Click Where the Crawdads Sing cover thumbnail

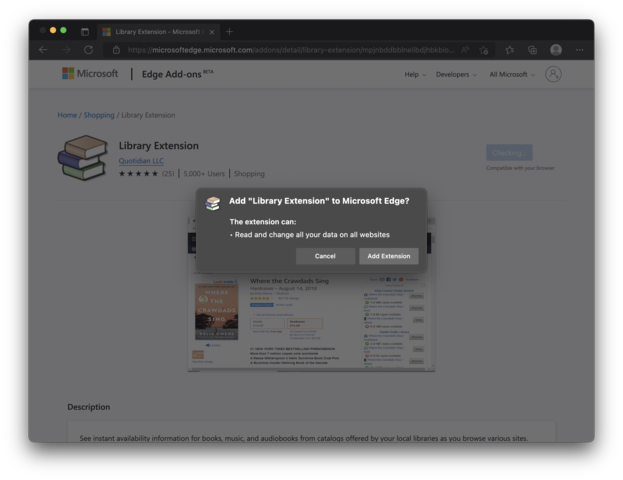217,312
